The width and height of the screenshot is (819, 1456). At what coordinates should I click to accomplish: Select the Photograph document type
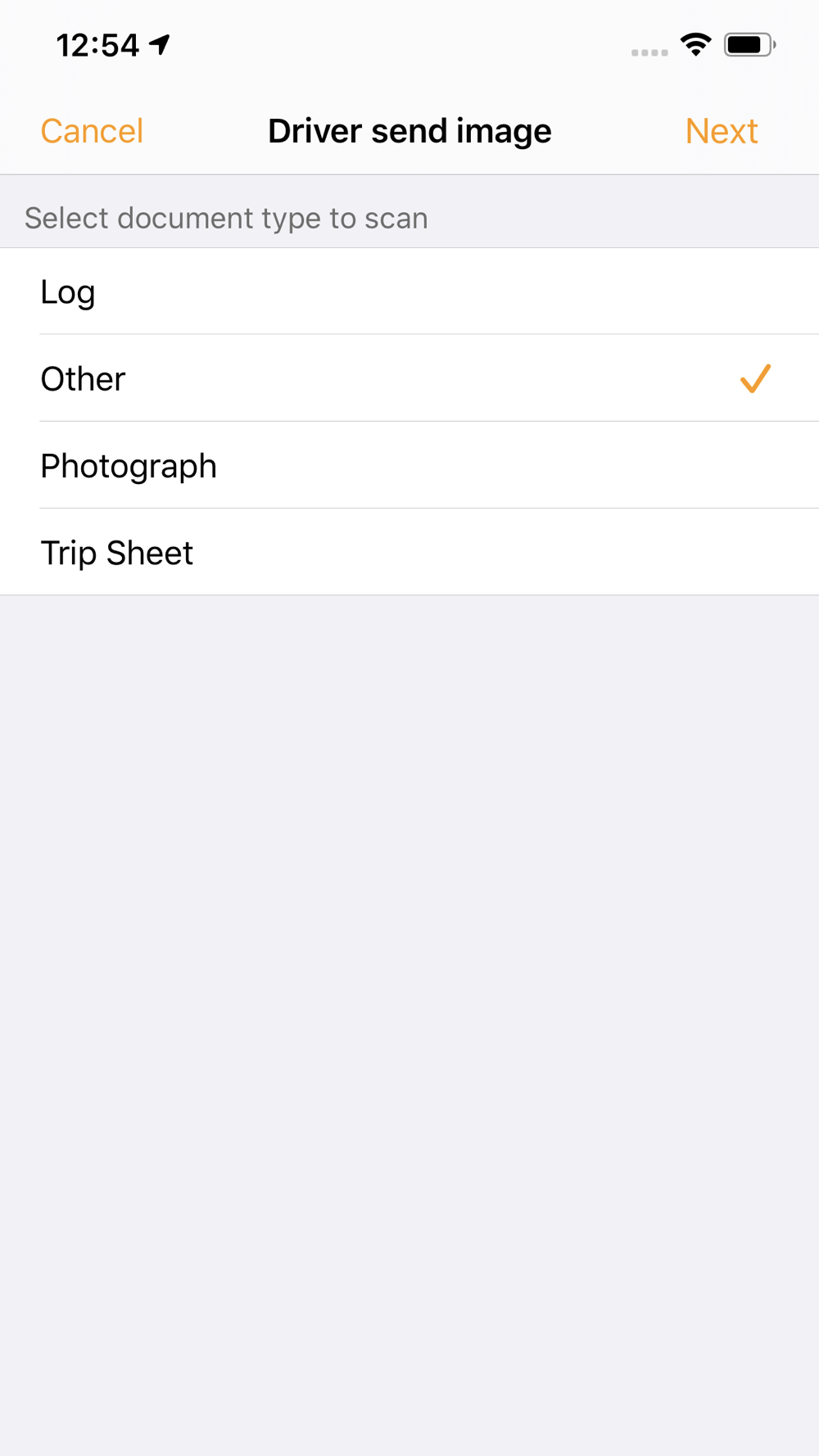tap(409, 465)
